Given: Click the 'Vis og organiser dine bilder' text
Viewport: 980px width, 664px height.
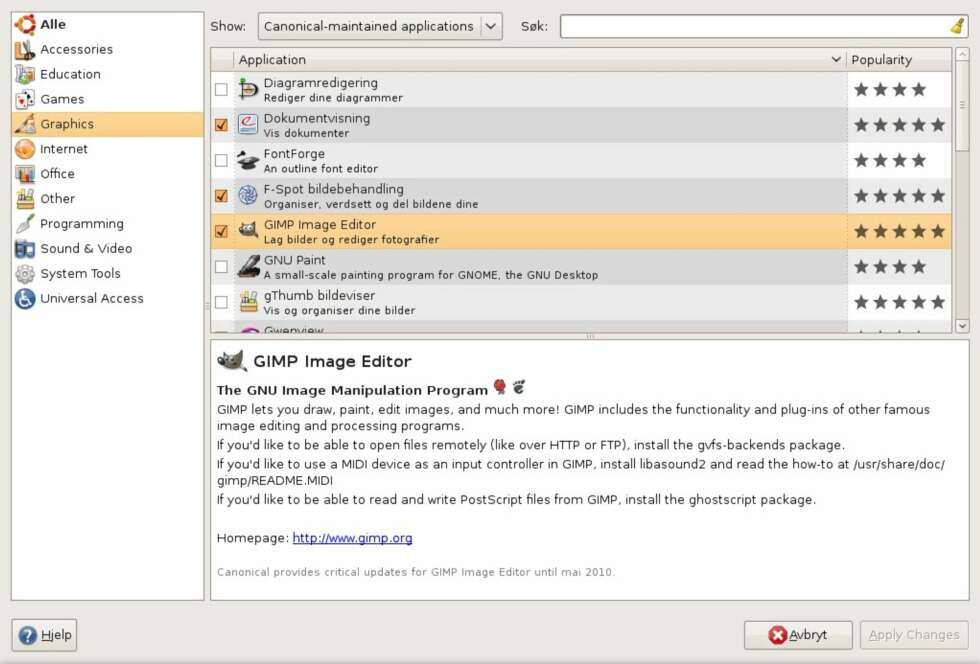Looking at the screenshot, I should click(339, 311).
